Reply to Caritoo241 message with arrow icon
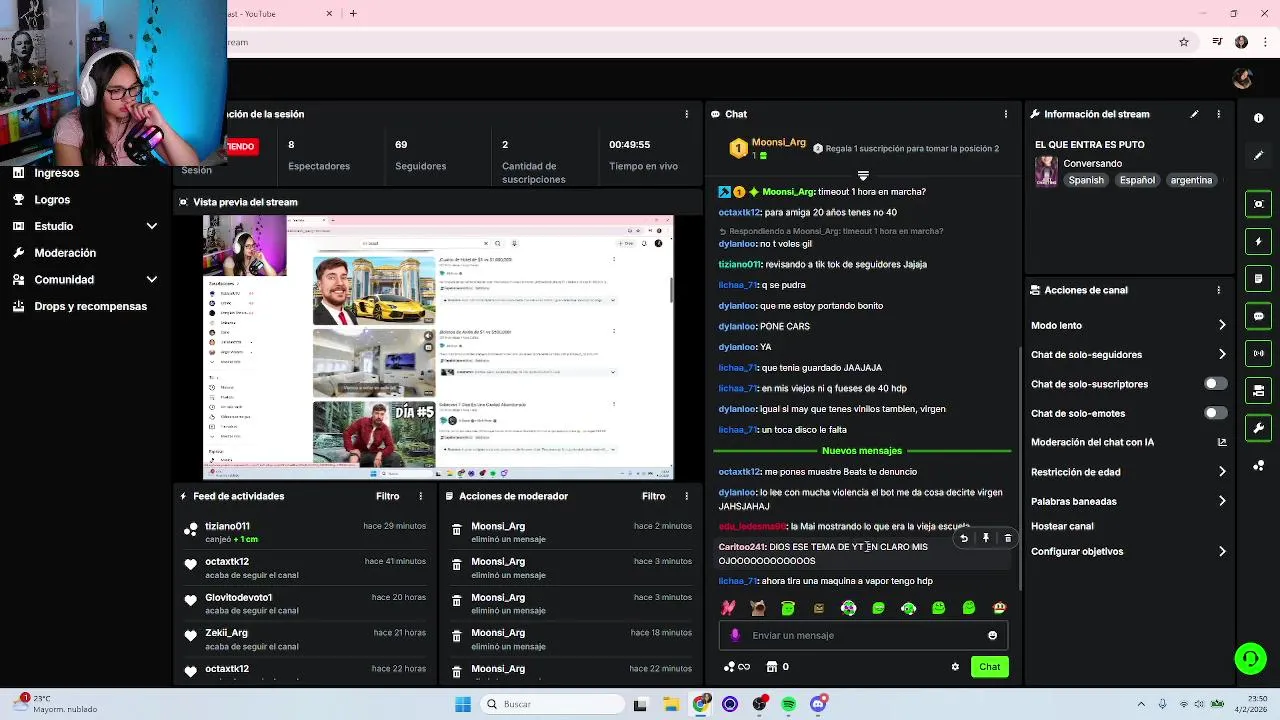1280x720 pixels. coord(964,538)
